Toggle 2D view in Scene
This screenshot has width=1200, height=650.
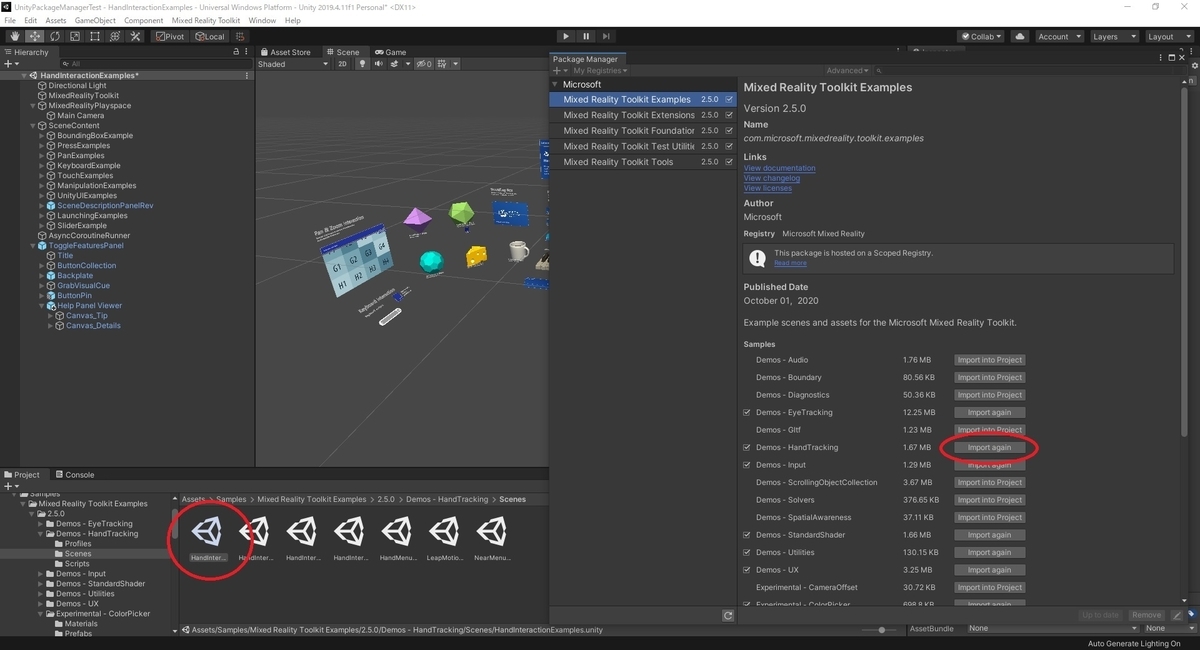point(343,64)
